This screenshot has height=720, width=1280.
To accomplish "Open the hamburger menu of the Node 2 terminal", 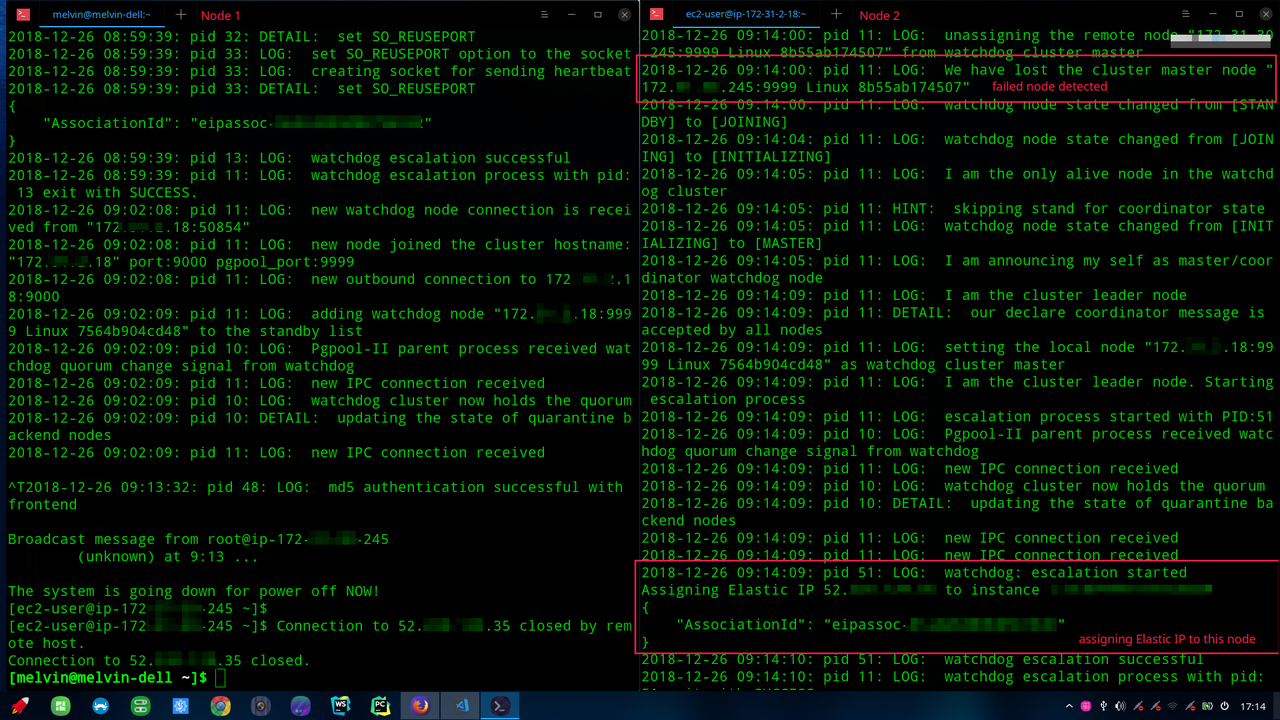I will (1186, 14).
